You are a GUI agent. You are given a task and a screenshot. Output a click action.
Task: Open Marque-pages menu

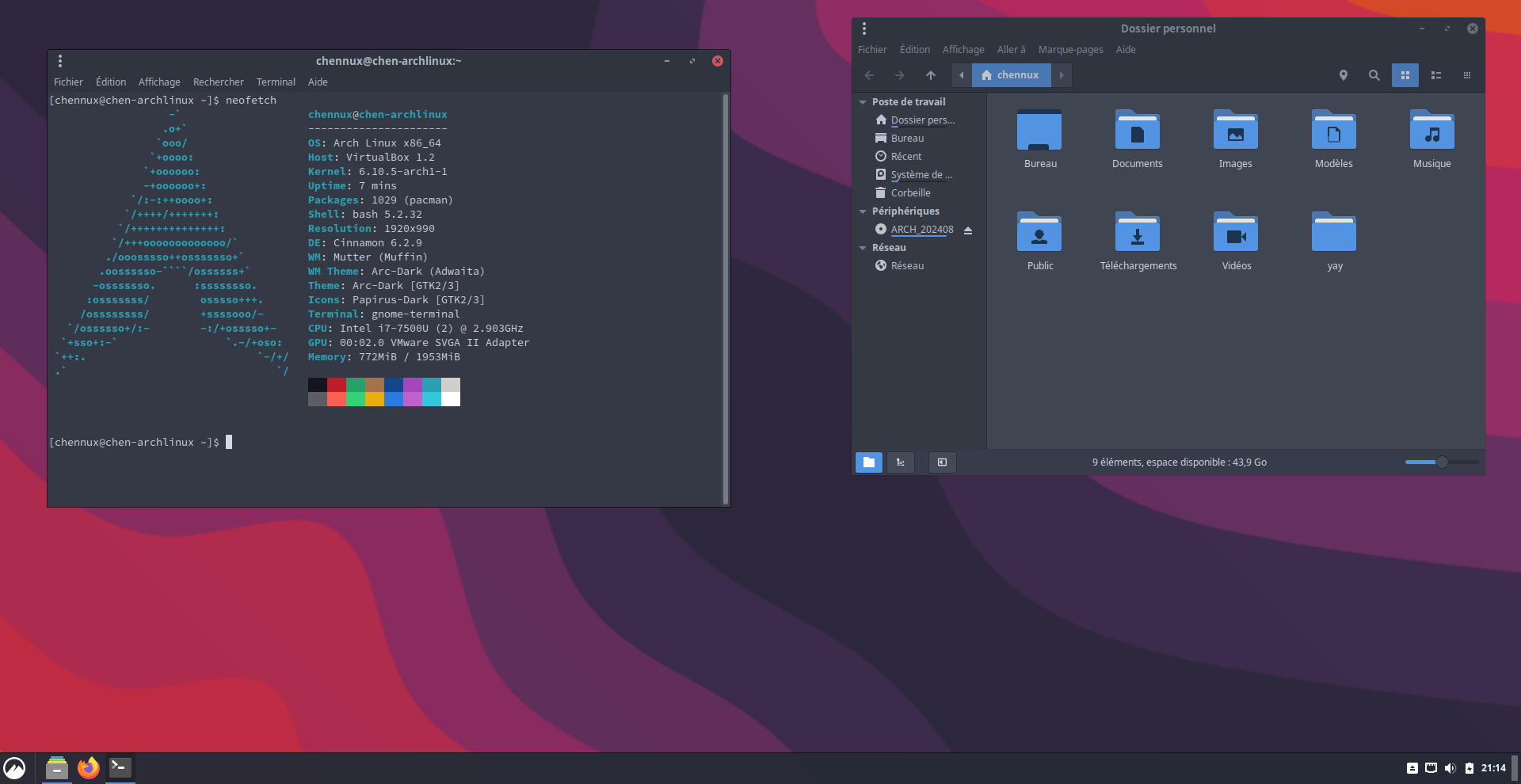[x=1070, y=50]
